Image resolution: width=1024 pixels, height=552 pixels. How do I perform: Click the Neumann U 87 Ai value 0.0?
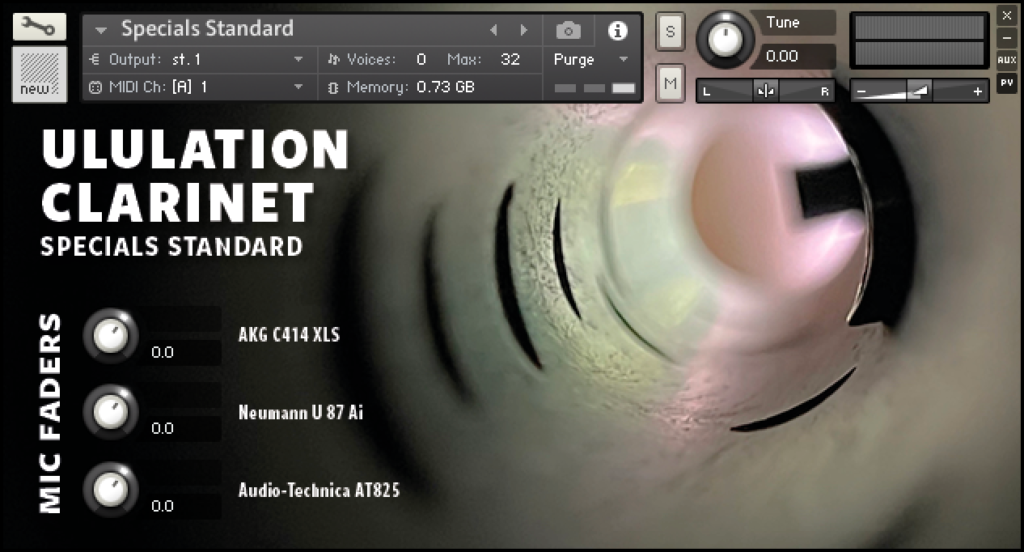tap(163, 429)
